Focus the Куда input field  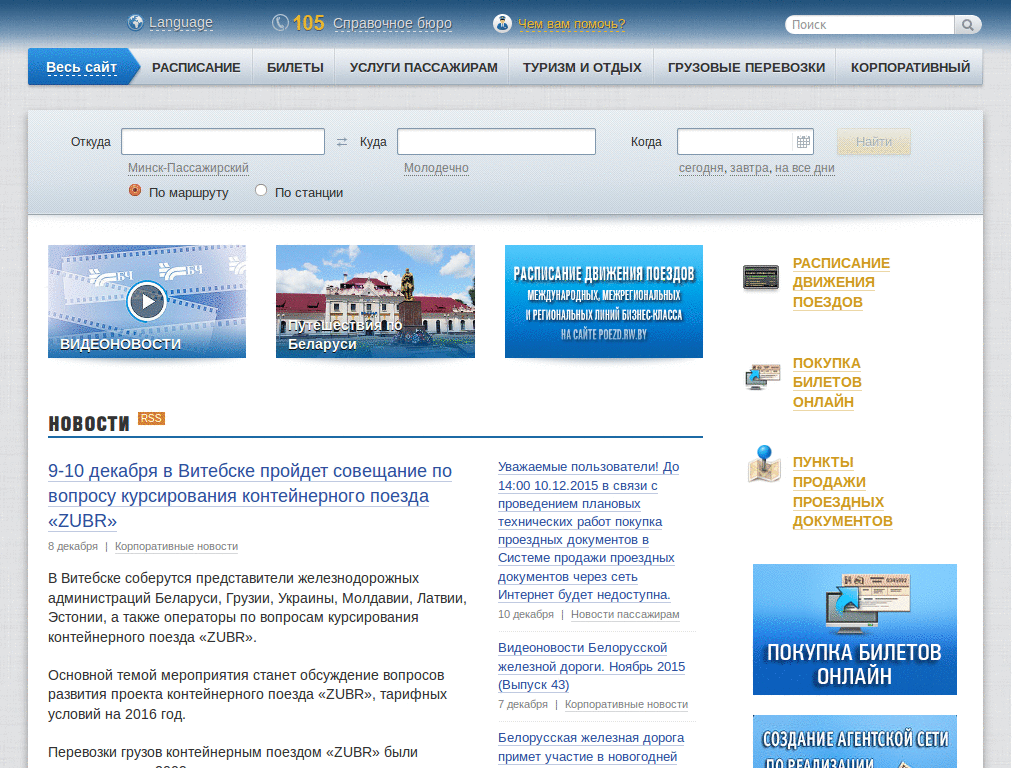496,142
